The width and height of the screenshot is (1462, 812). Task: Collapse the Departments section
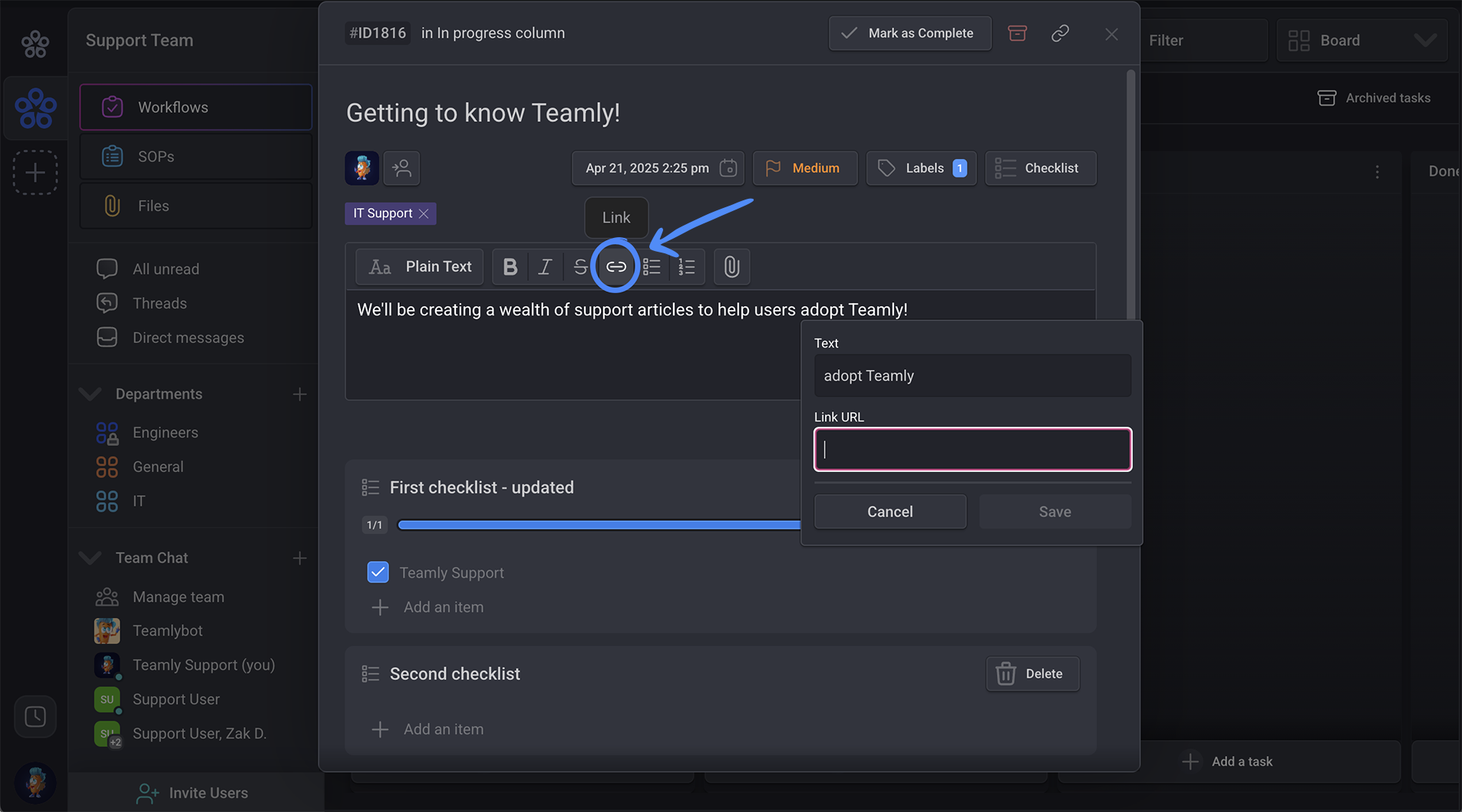pos(91,394)
